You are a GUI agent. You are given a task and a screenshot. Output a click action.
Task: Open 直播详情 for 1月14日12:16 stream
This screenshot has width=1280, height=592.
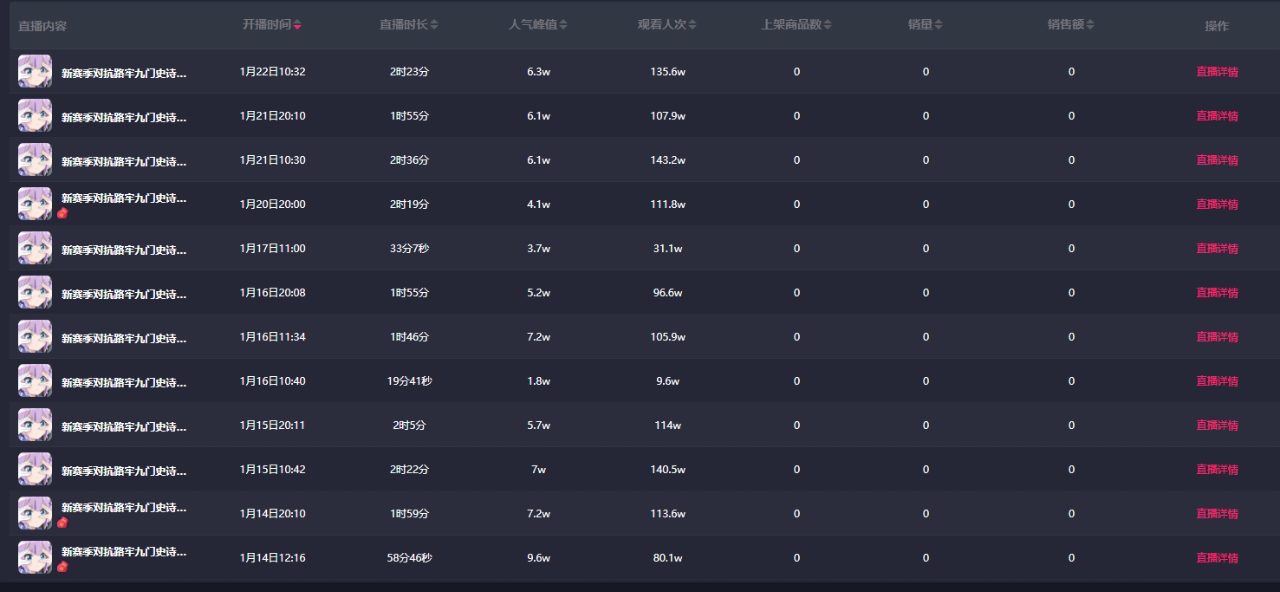pos(1217,558)
